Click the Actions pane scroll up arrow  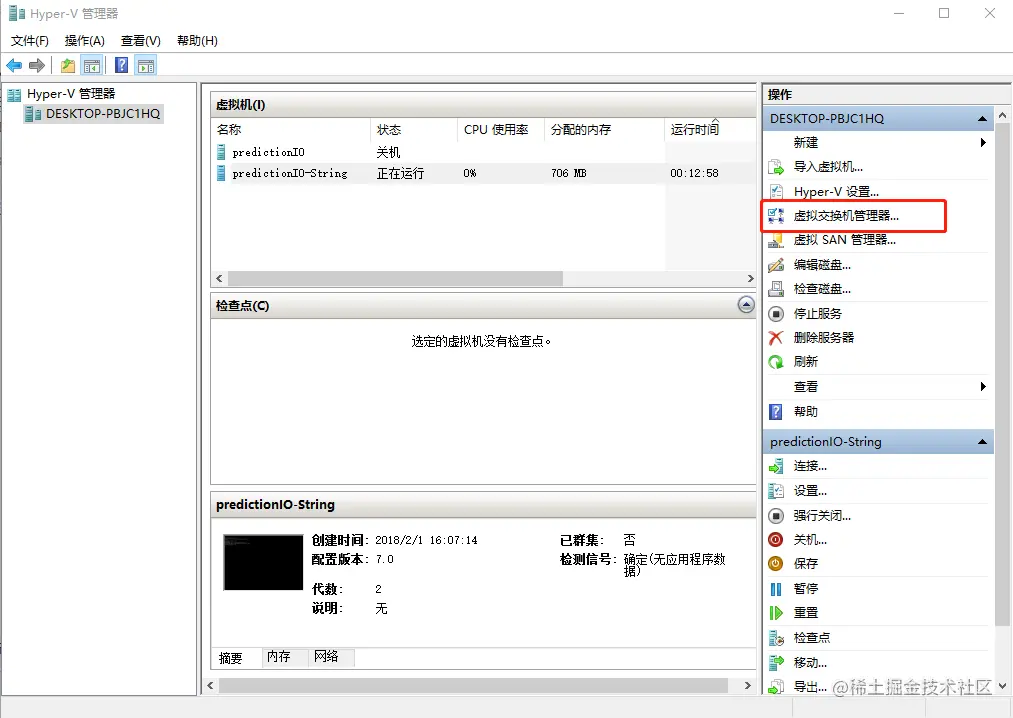pos(1003,116)
